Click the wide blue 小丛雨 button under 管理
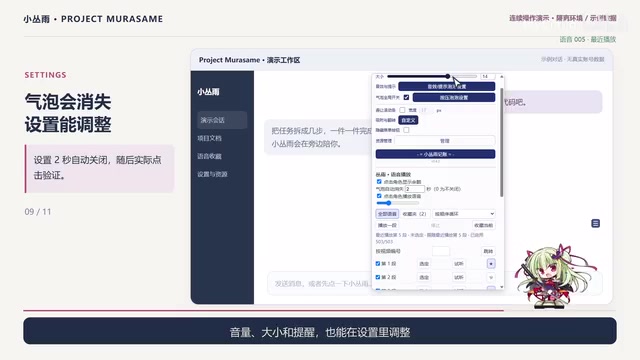 pos(435,154)
